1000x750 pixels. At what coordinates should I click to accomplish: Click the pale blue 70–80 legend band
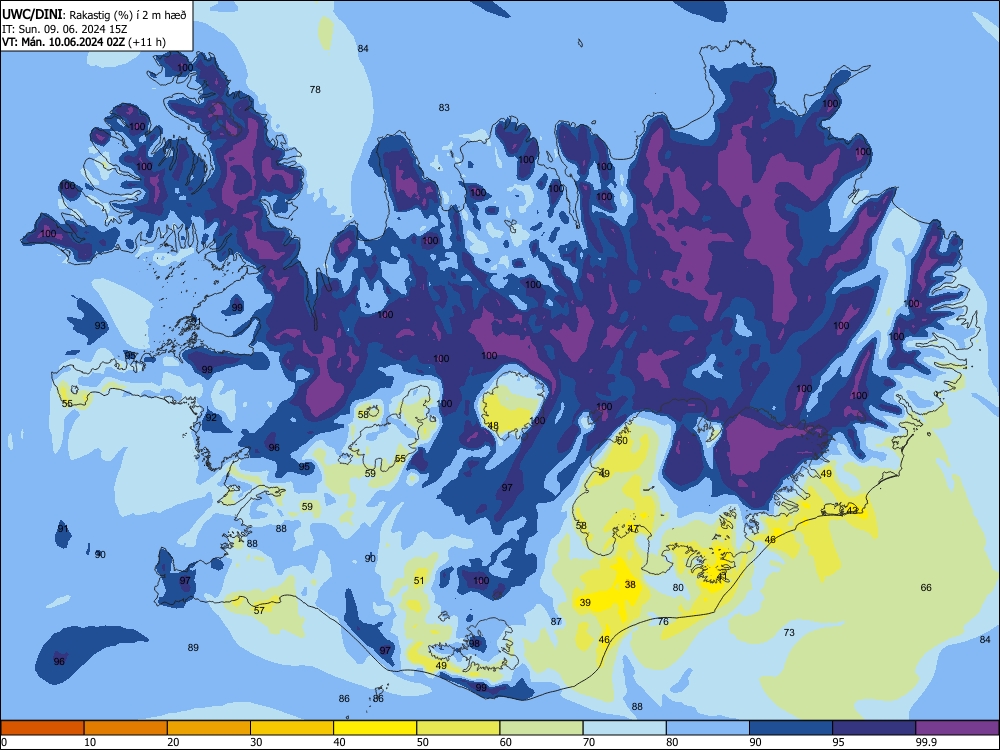[624, 728]
